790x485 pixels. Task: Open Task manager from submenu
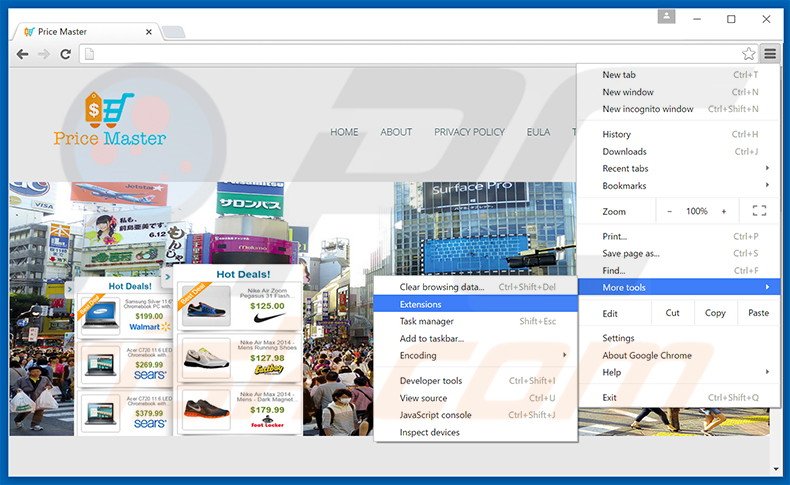pos(476,321)
